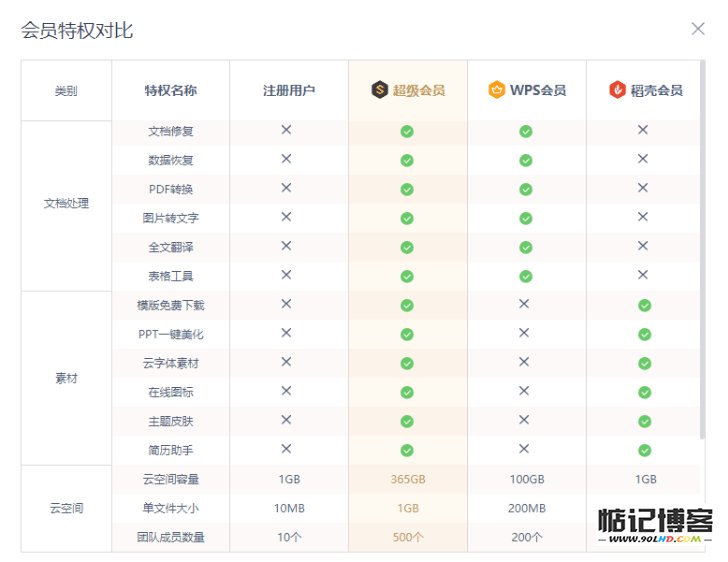Select the 团队成员数量 privilege name
Screen dimensions: 728x562
(170, 537)
